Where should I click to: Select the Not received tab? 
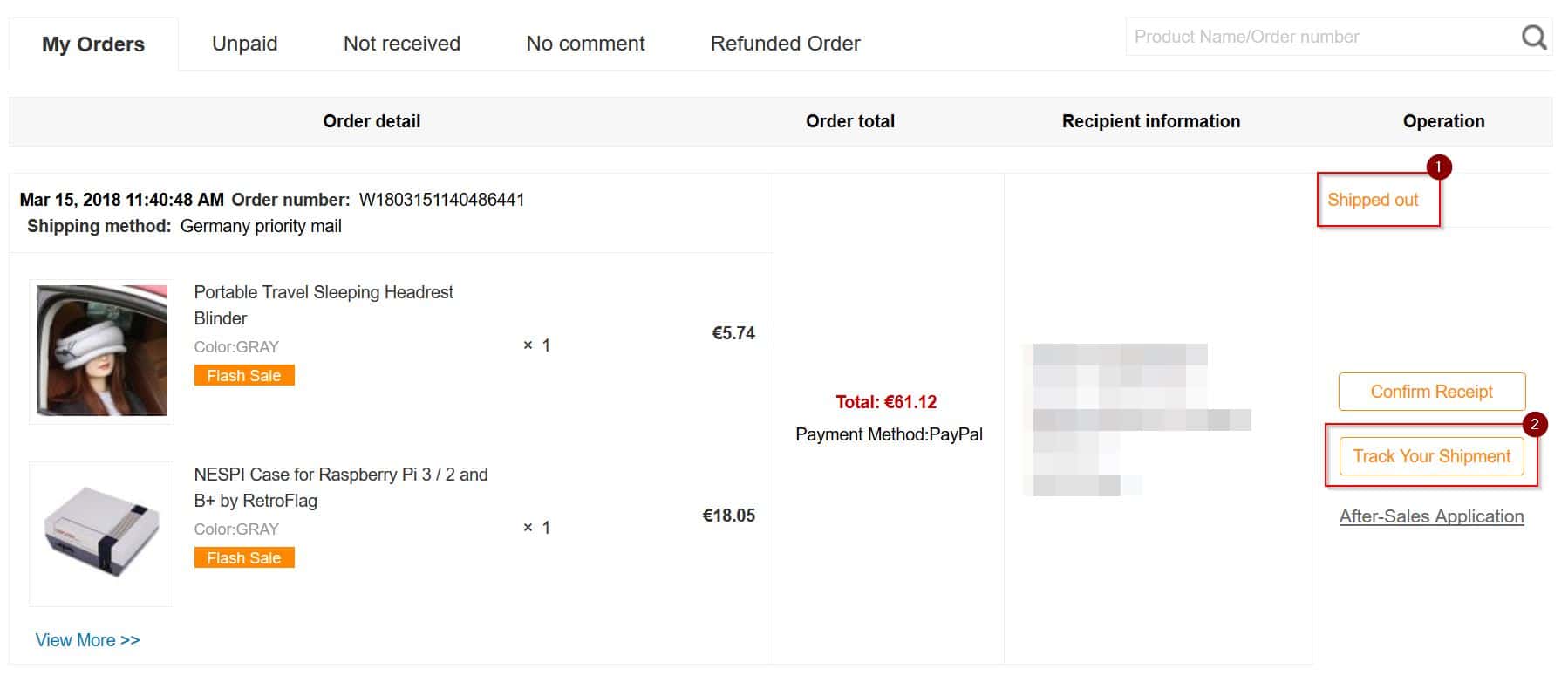(402, 44)
